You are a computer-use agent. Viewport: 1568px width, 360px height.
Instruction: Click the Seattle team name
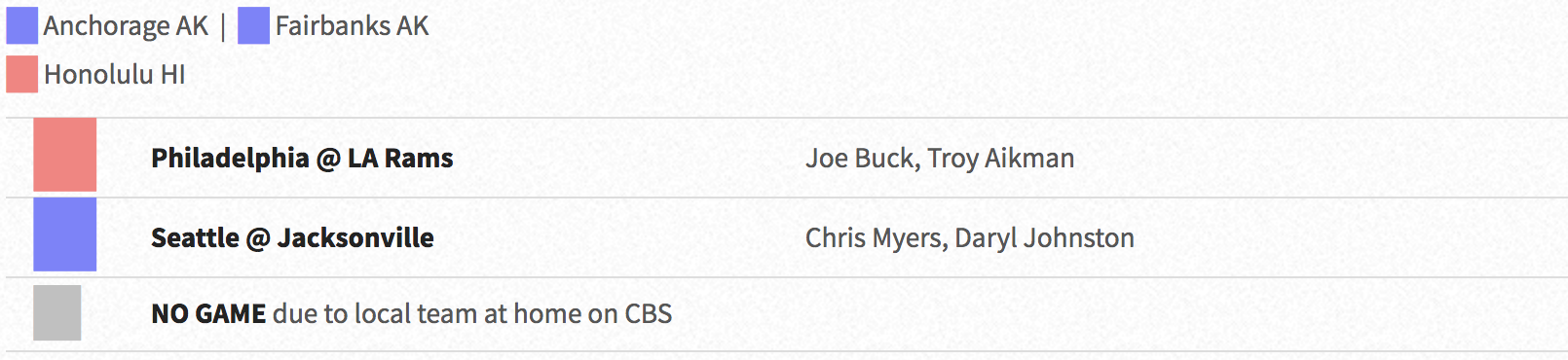[195, 238]
